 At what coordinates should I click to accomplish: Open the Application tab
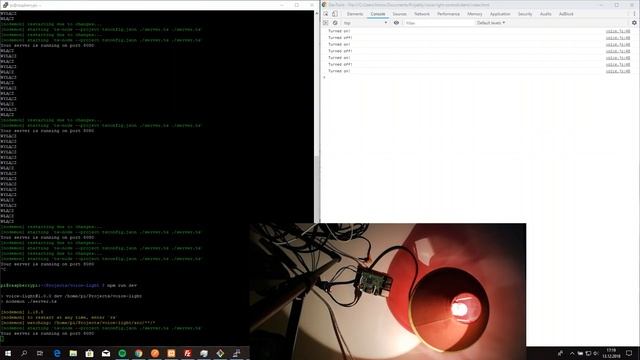(x=500, y=14)
